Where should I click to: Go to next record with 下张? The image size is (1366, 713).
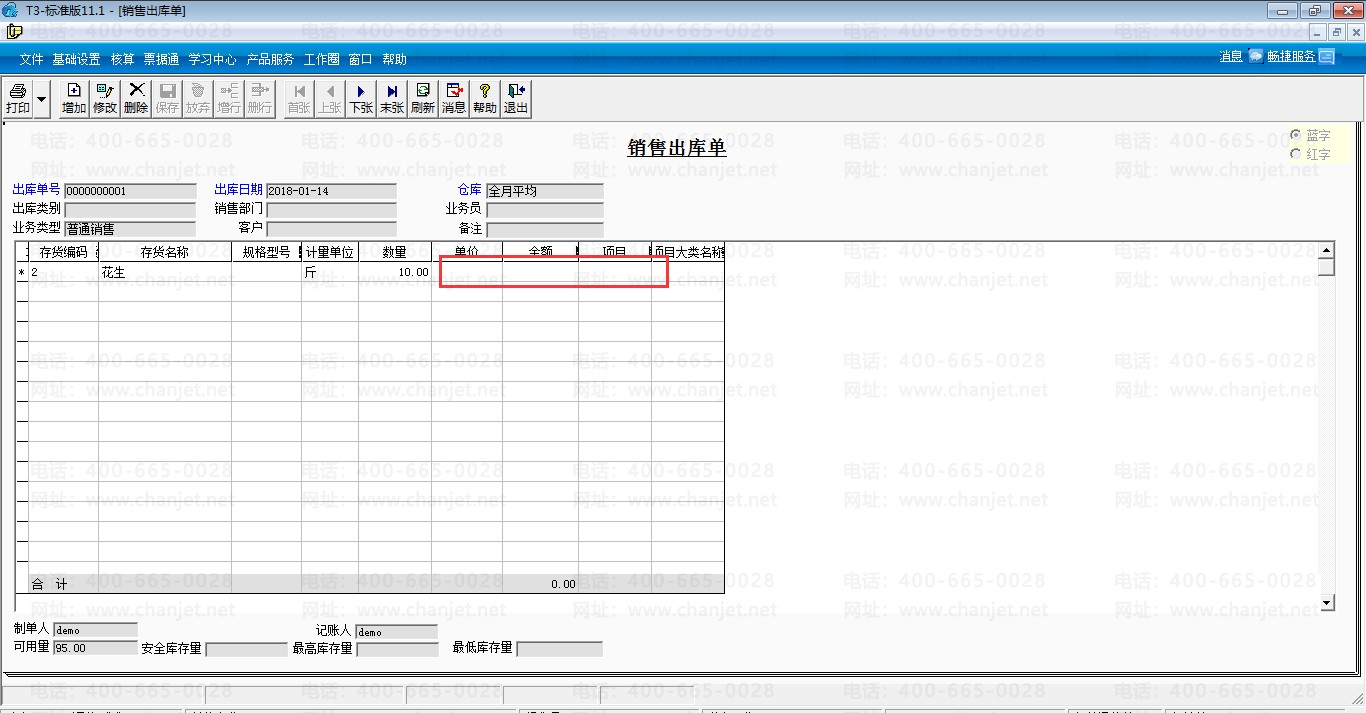[x=361, y=98]
